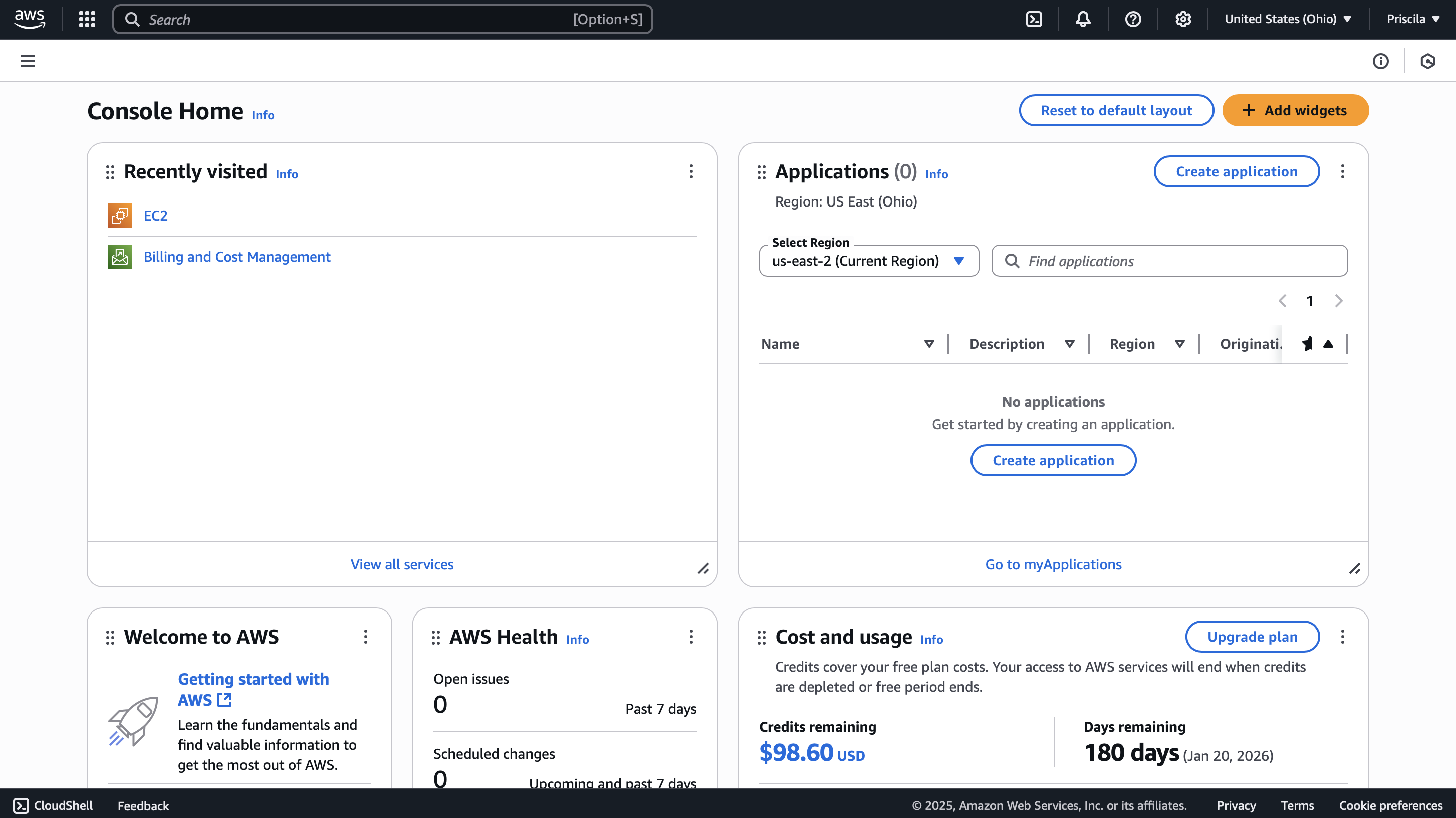Open Billing and Cost Management link

pos(236,257)
